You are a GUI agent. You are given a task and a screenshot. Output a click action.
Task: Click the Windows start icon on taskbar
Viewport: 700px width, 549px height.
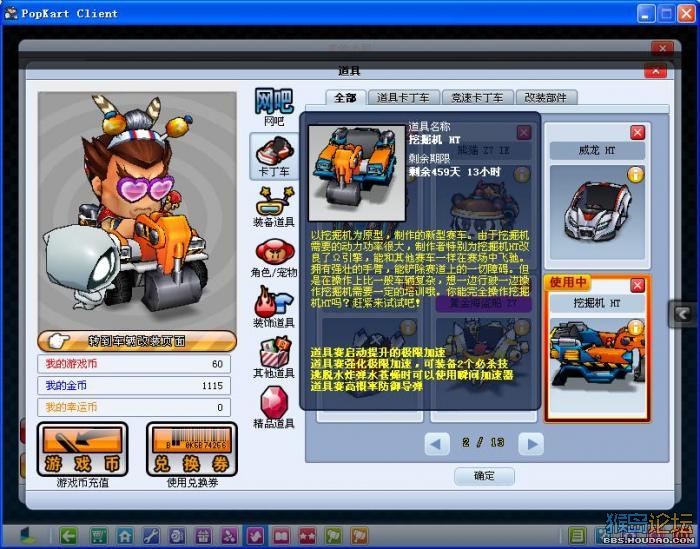pos(28,535)
